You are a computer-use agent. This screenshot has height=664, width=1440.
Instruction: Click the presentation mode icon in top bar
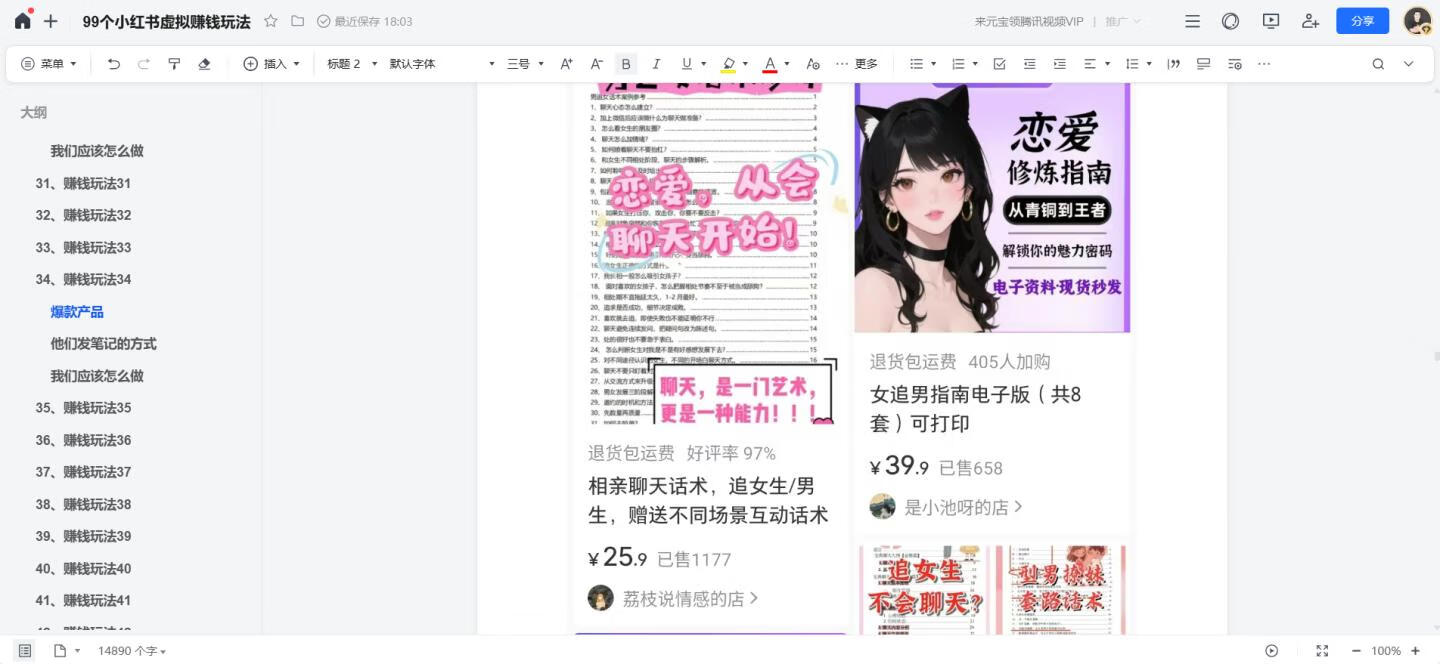1270,20
